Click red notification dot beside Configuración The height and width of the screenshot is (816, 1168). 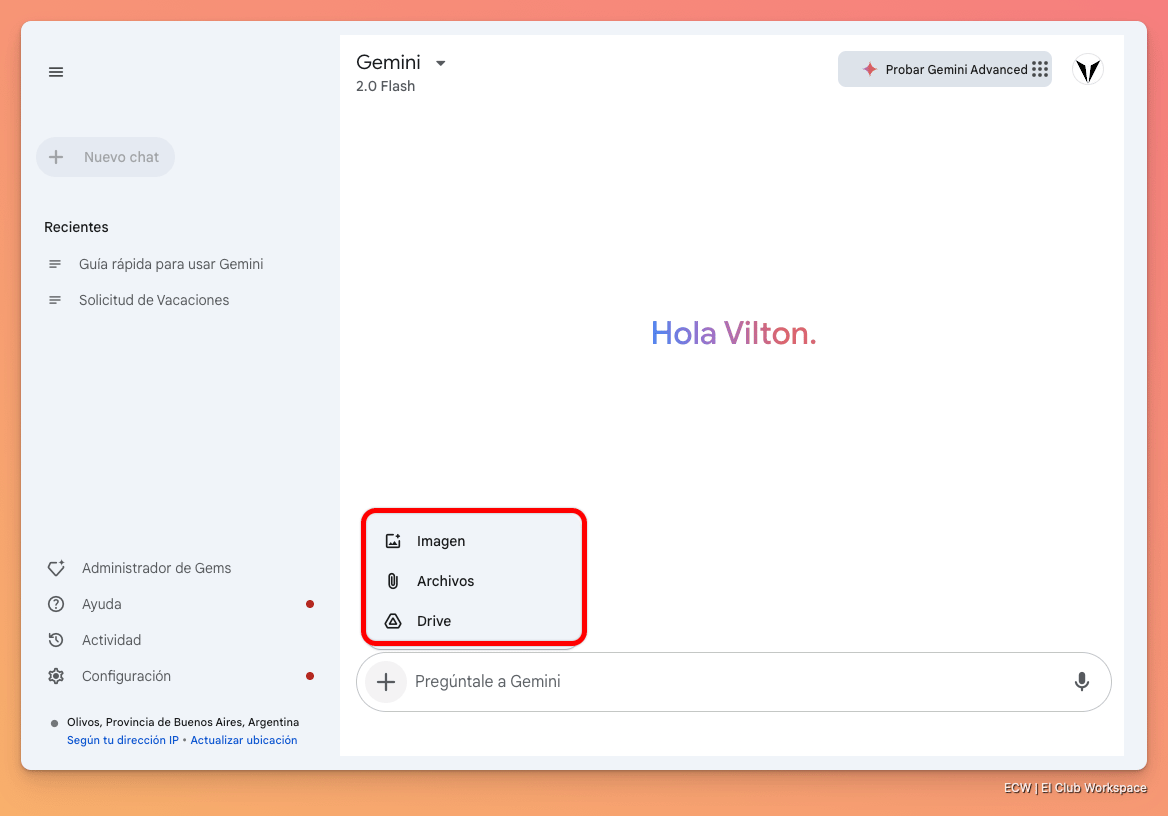(x=310, y=676)
